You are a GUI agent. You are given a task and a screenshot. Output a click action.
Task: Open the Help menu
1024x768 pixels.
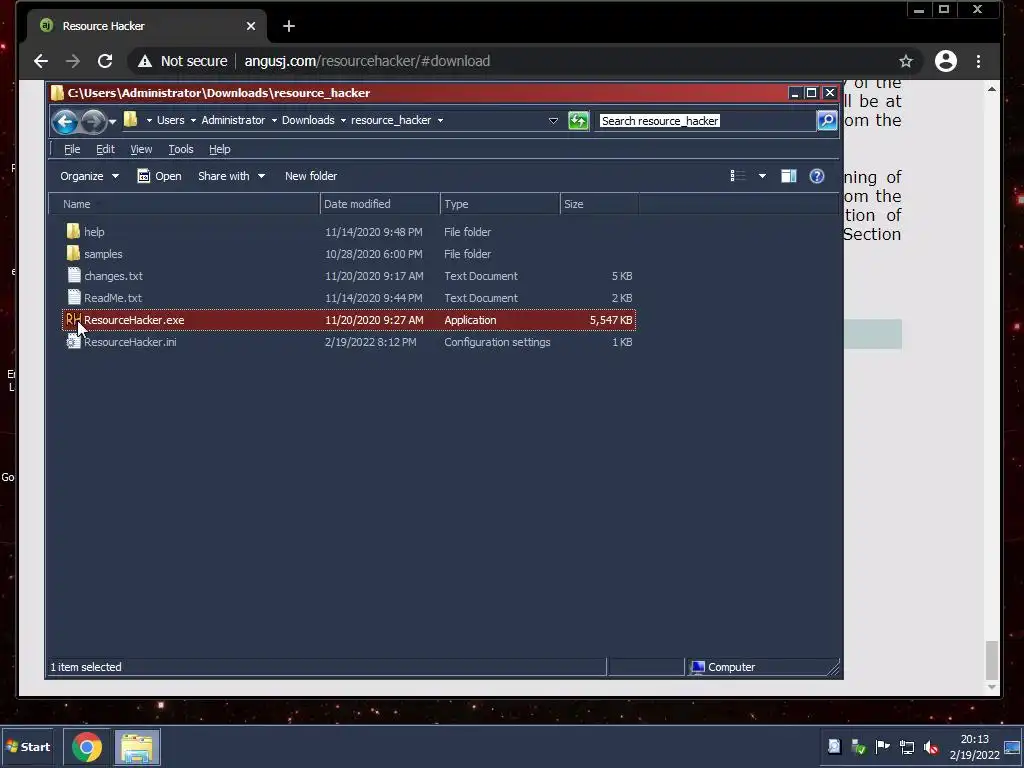pos(219,149)
